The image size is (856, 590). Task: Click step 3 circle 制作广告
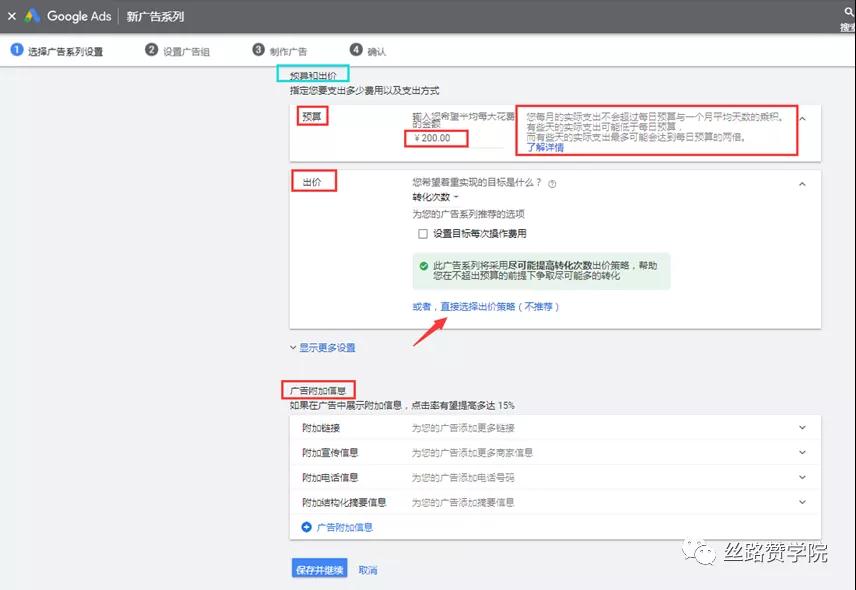(258, 50)
